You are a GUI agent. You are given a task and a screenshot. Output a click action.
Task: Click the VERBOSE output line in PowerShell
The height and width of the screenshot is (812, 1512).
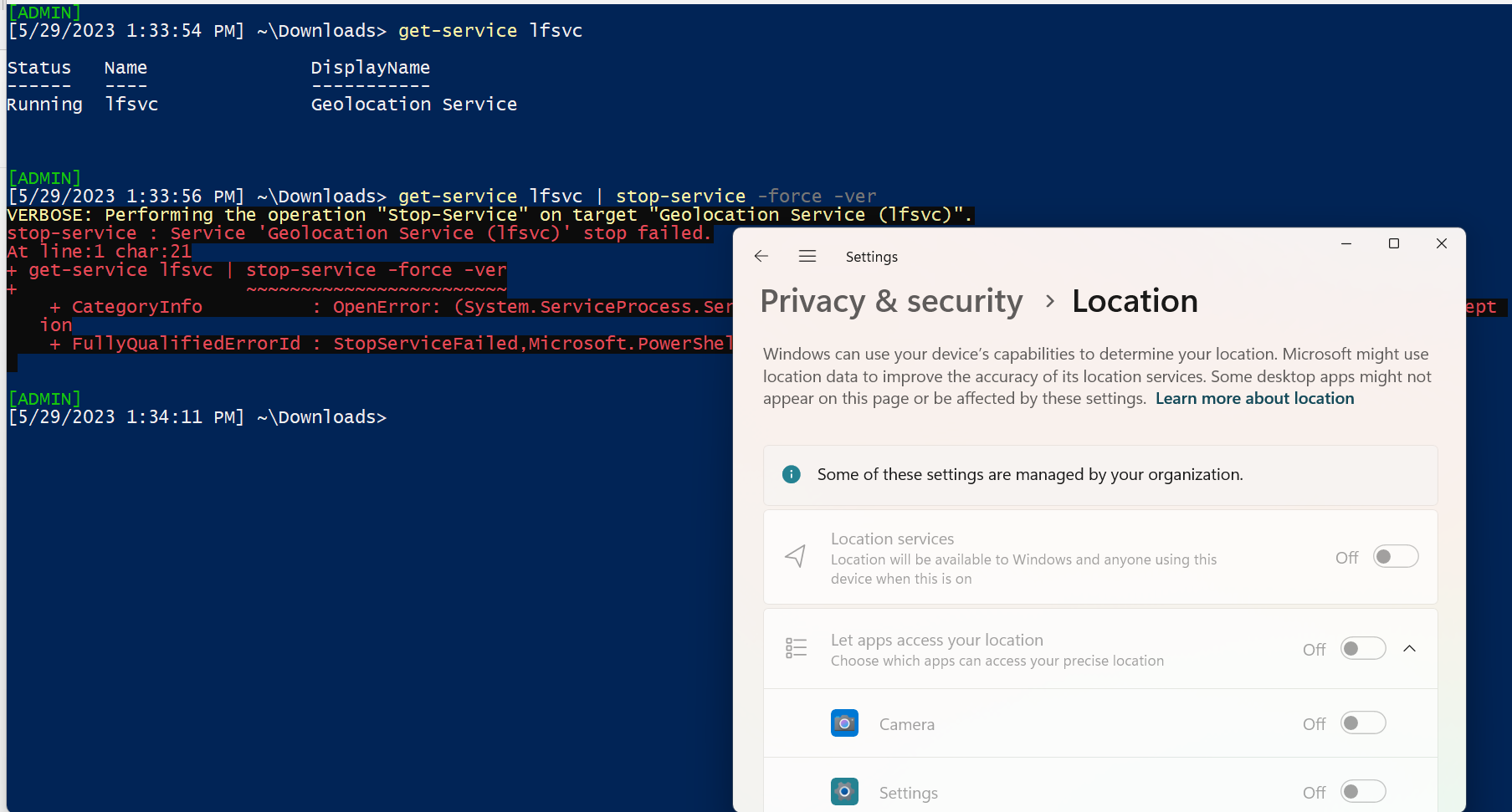[x=490, y=215]
